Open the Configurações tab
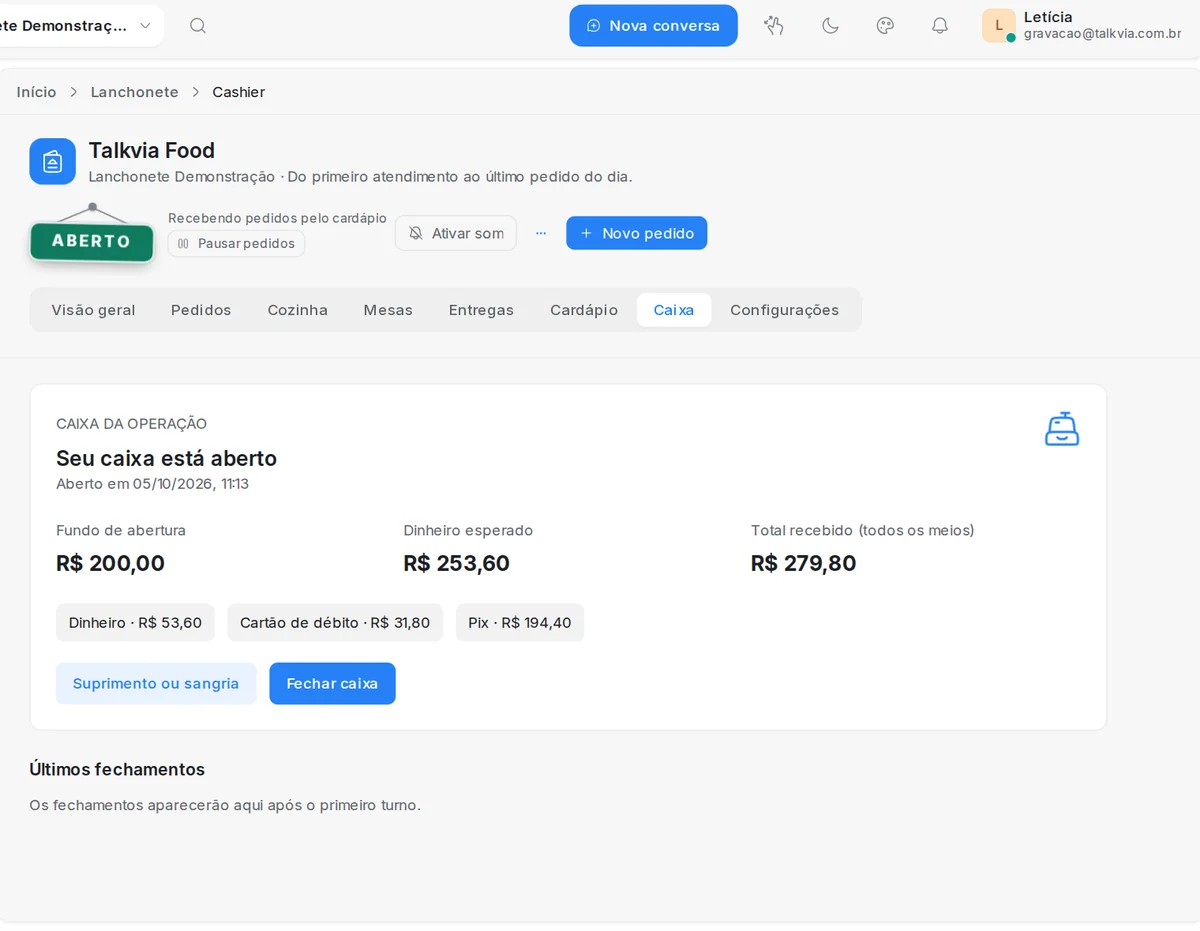Screen dimensions: 1200x931 coord(785,310)
